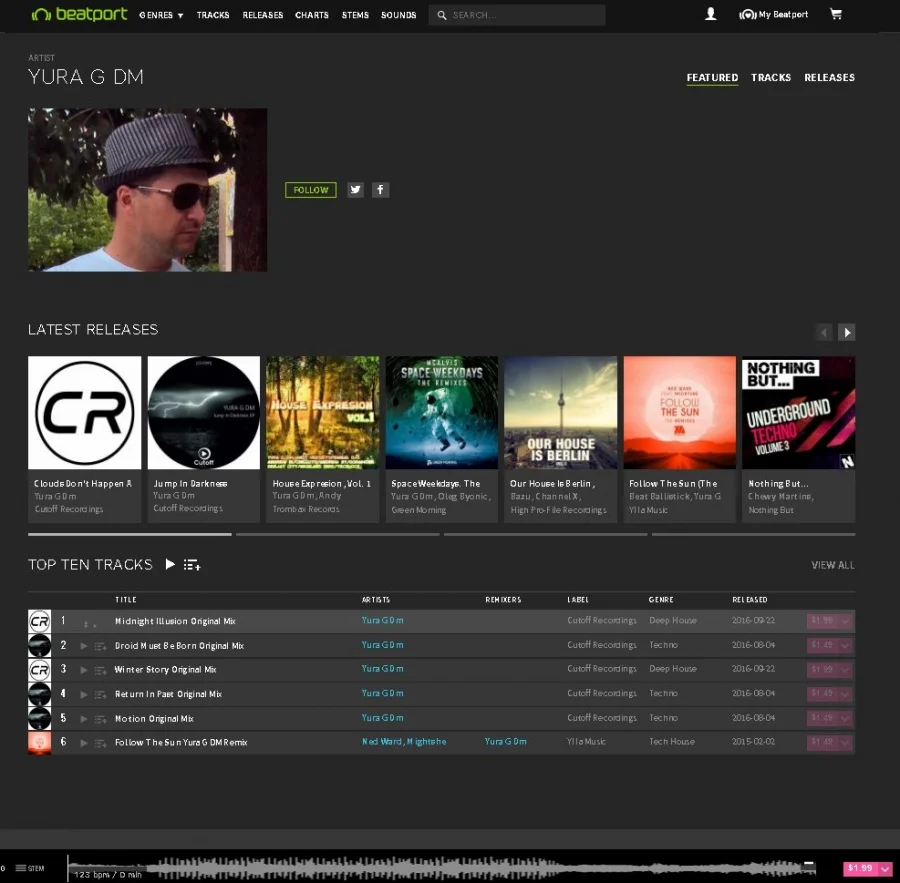
Task: Open Ned Ward, Mightshe artist link
Action: [404, 742]
